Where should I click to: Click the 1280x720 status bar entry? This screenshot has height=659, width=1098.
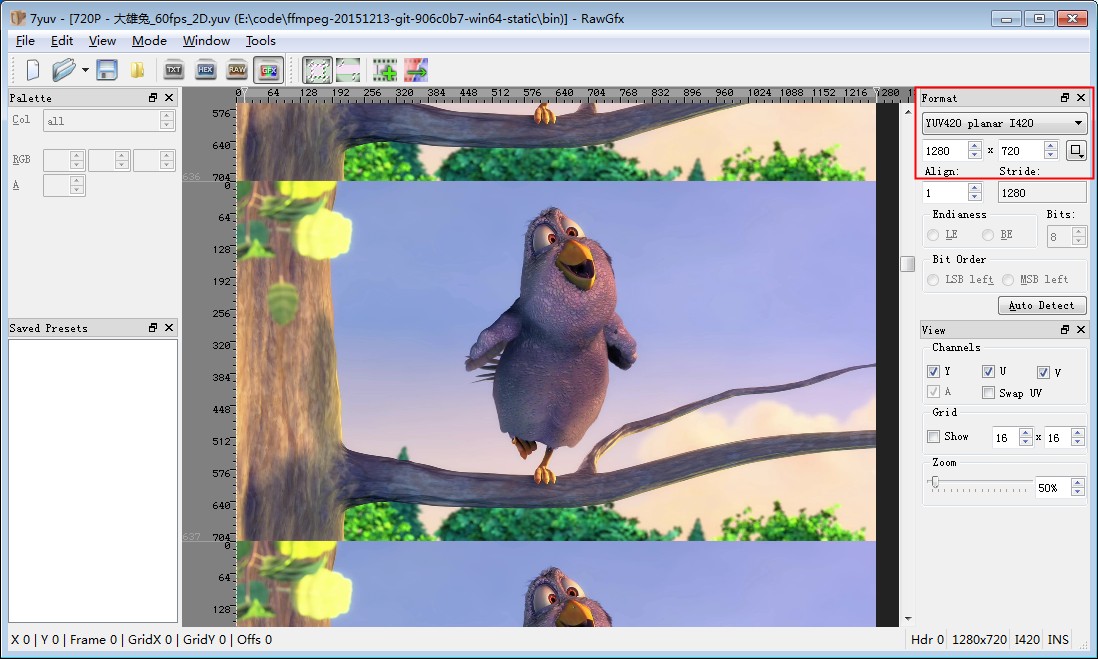point(979,639)
